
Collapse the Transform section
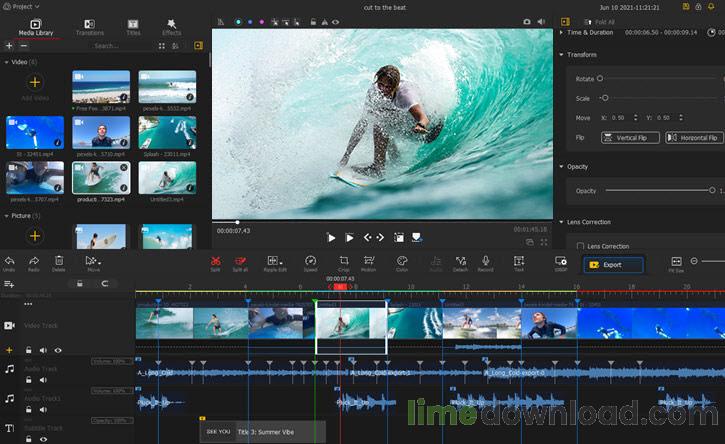(561, 55)
